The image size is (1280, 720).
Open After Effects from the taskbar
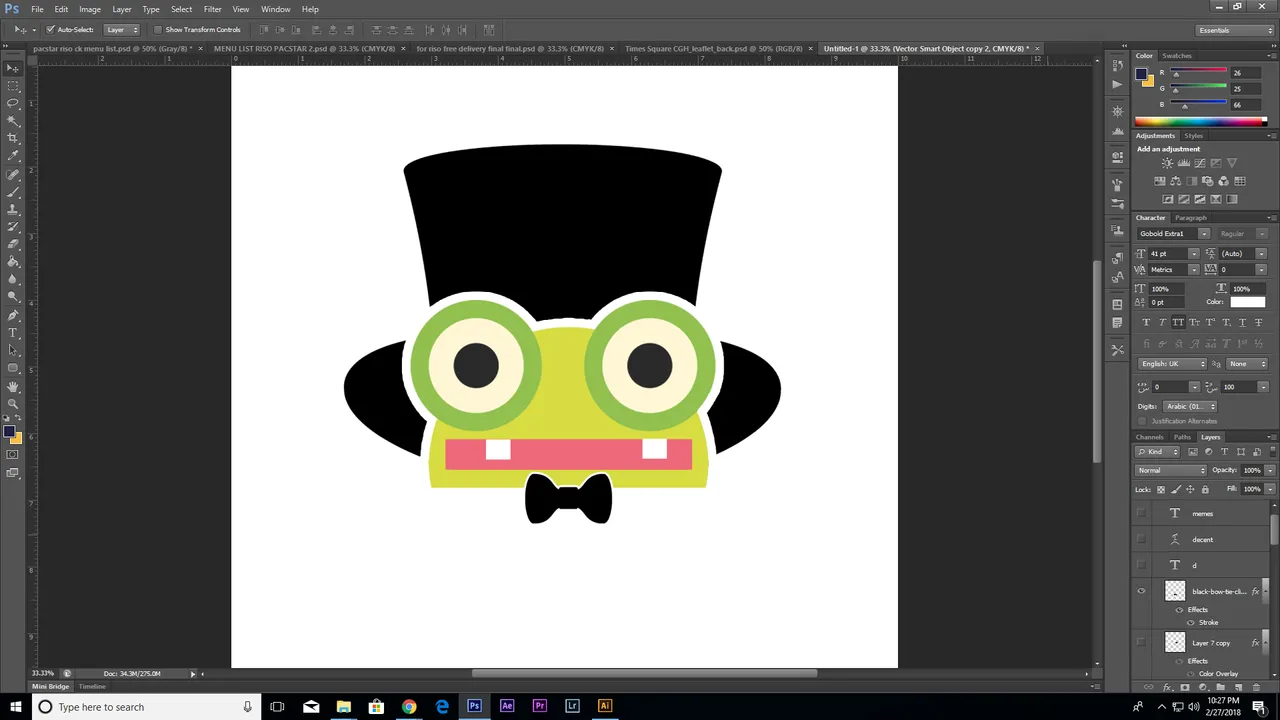click(507, 707)
